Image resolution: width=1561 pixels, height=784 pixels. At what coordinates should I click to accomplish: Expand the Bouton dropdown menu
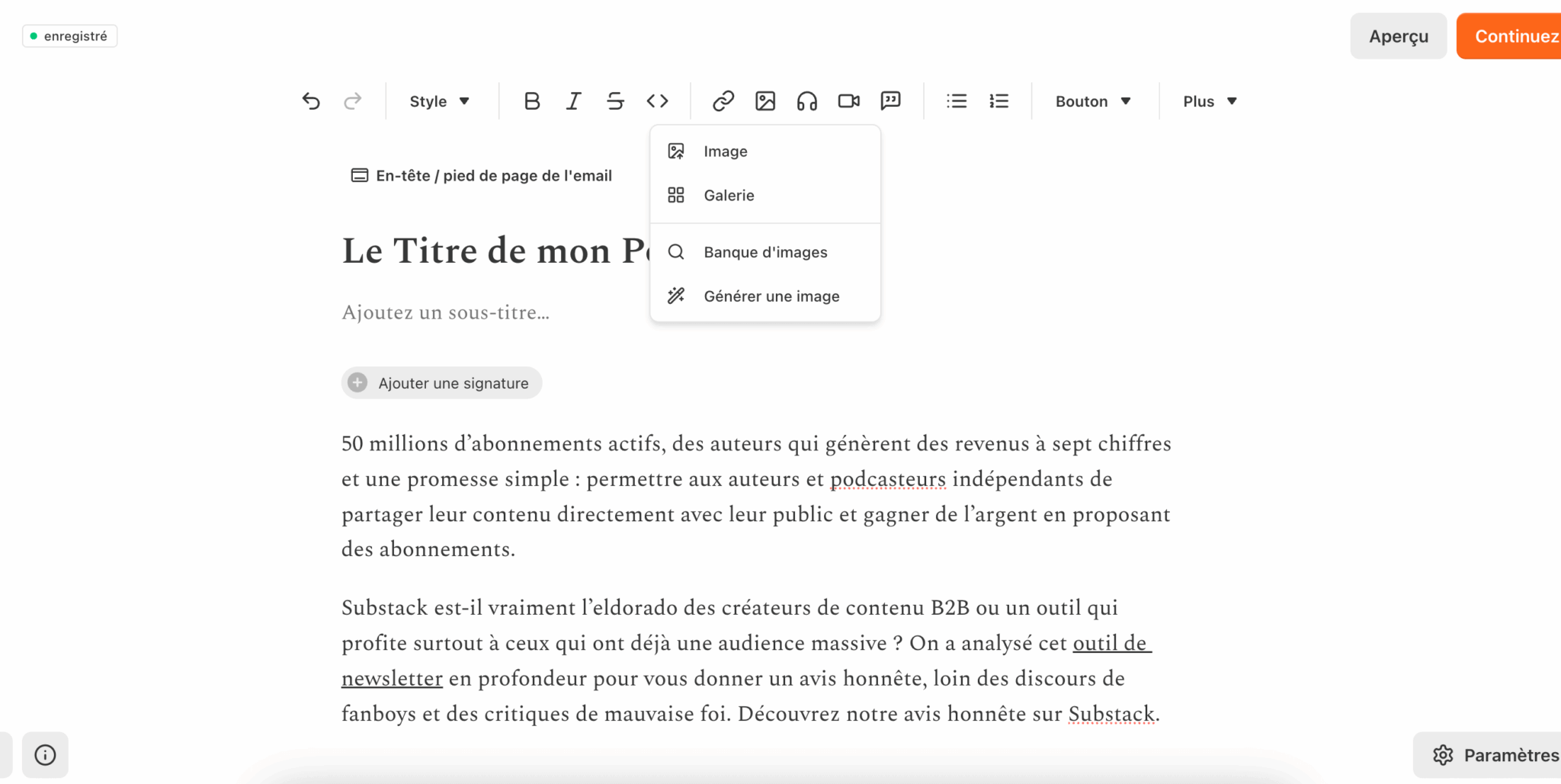click(1093, 101)
